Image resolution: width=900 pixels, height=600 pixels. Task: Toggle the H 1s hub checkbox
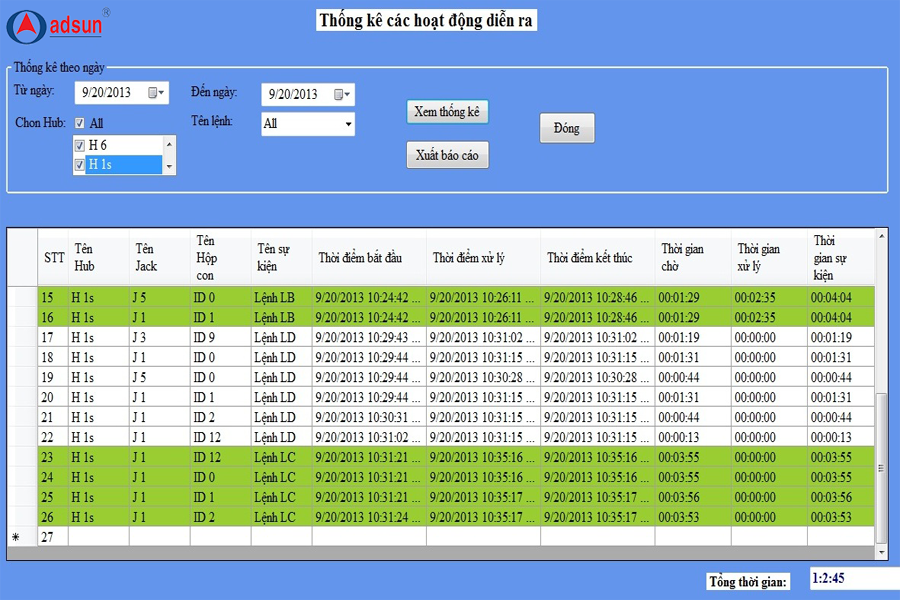80,165
